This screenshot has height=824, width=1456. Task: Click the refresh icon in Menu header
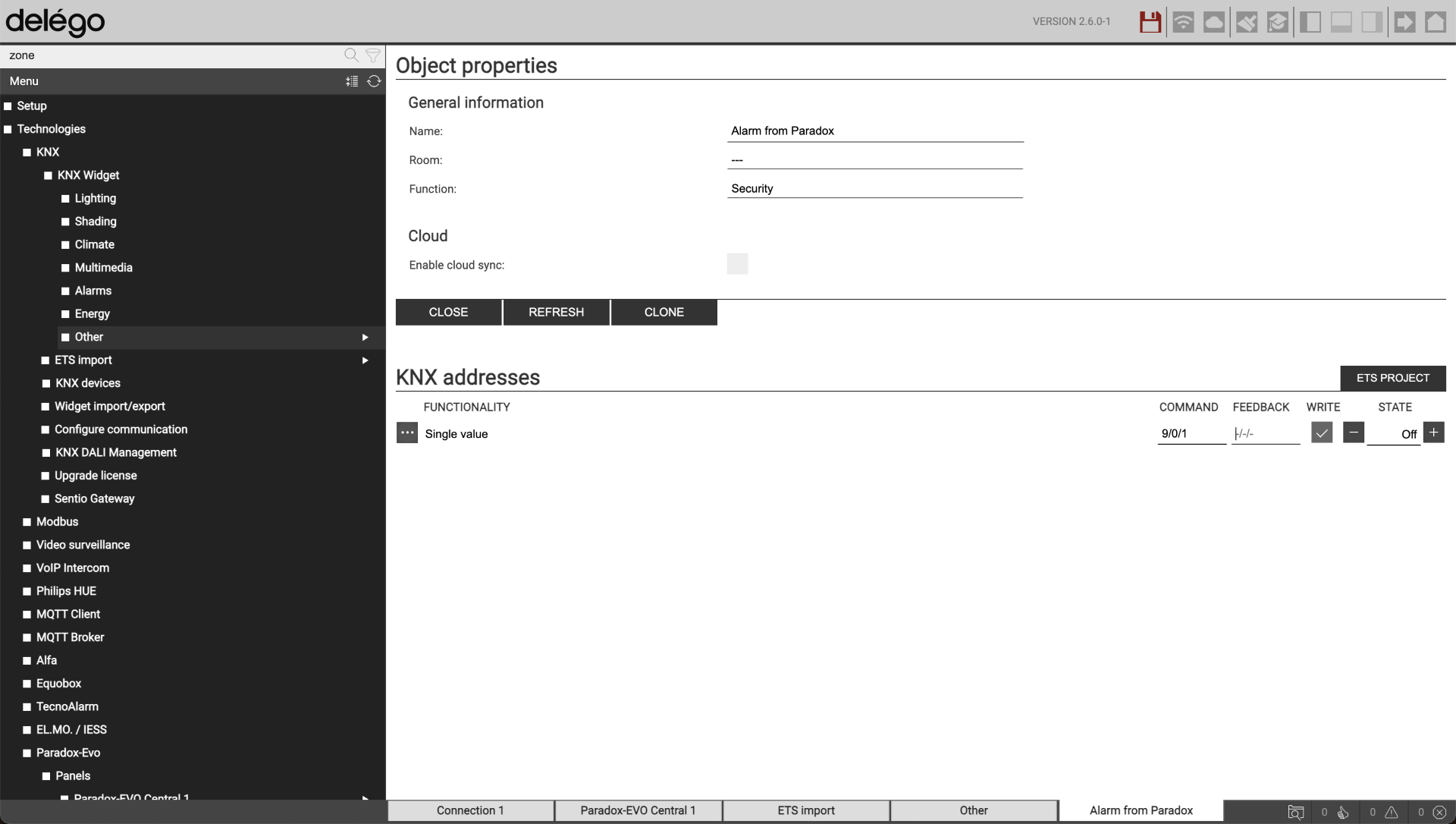coord(374,81)
